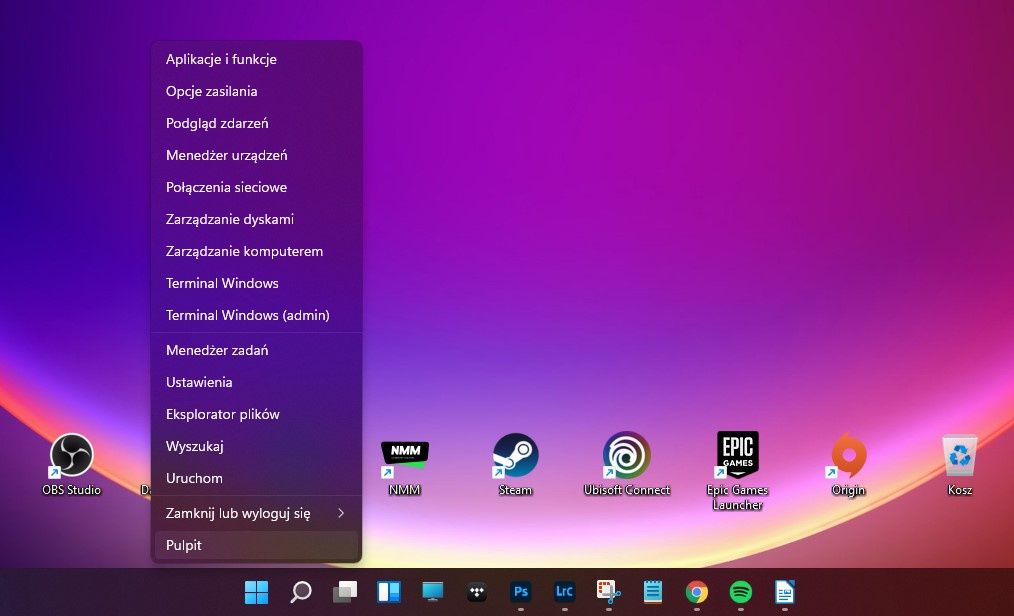The image size is (1014, 616).
Task: Open Task View icon on taskbar
Action: [345, 592]
